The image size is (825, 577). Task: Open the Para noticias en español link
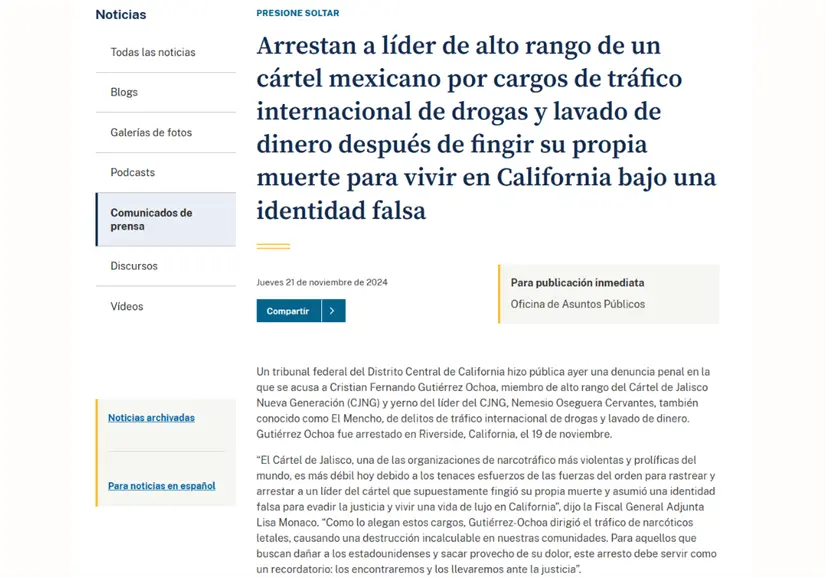(161, 486)
